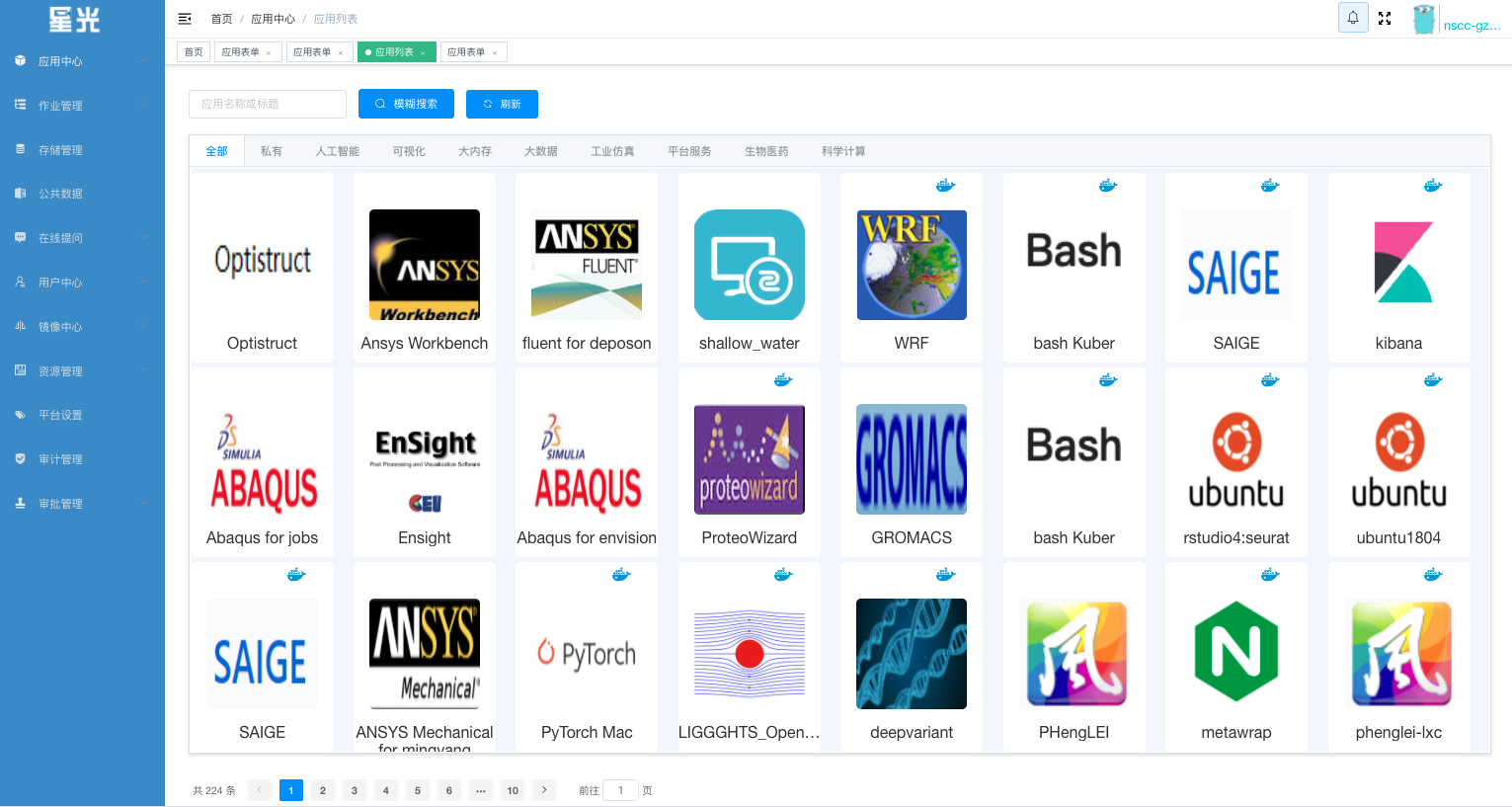Close the green 应用列表 tab
This screenshot has width=1512, height=807.
(423, 53)
